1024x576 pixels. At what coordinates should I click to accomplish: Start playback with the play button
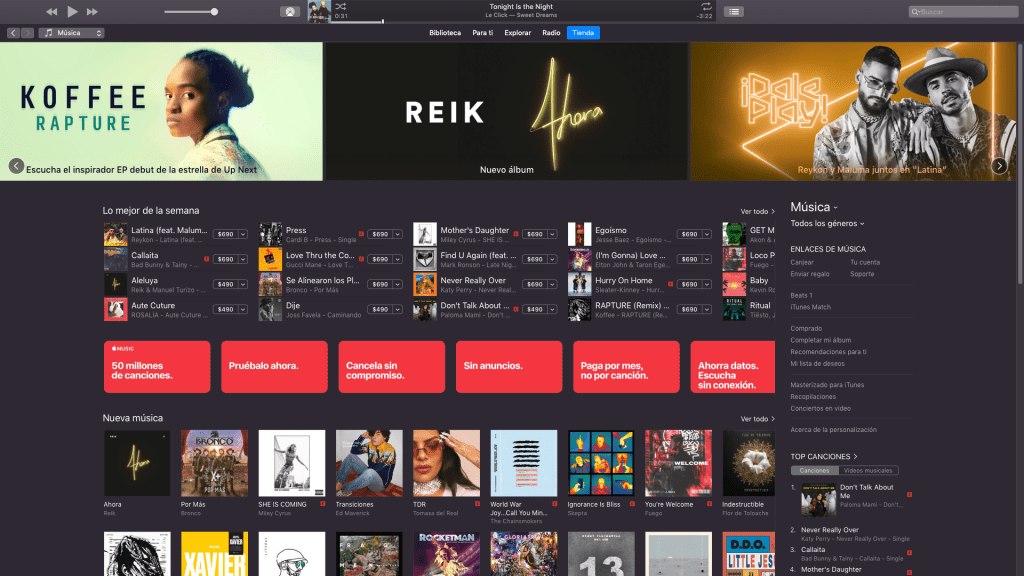[x=72, y=11]
